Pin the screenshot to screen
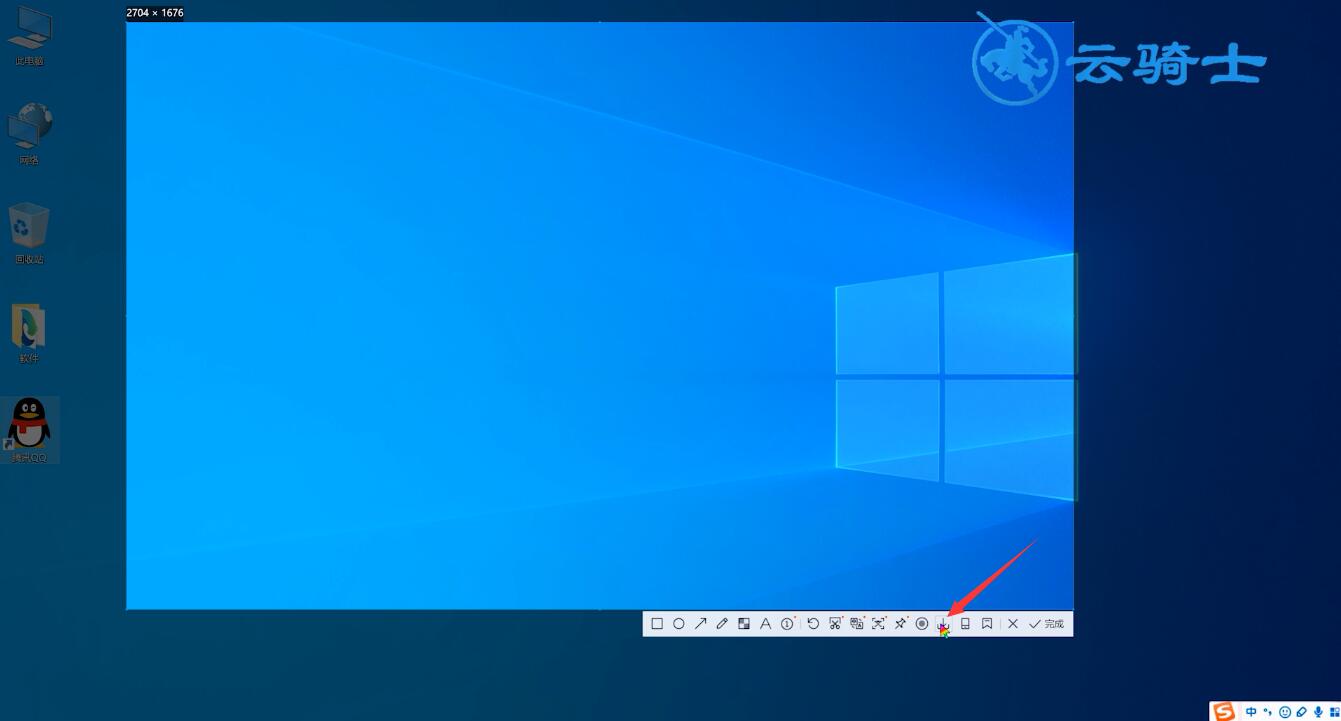 [x=900, y=624]
